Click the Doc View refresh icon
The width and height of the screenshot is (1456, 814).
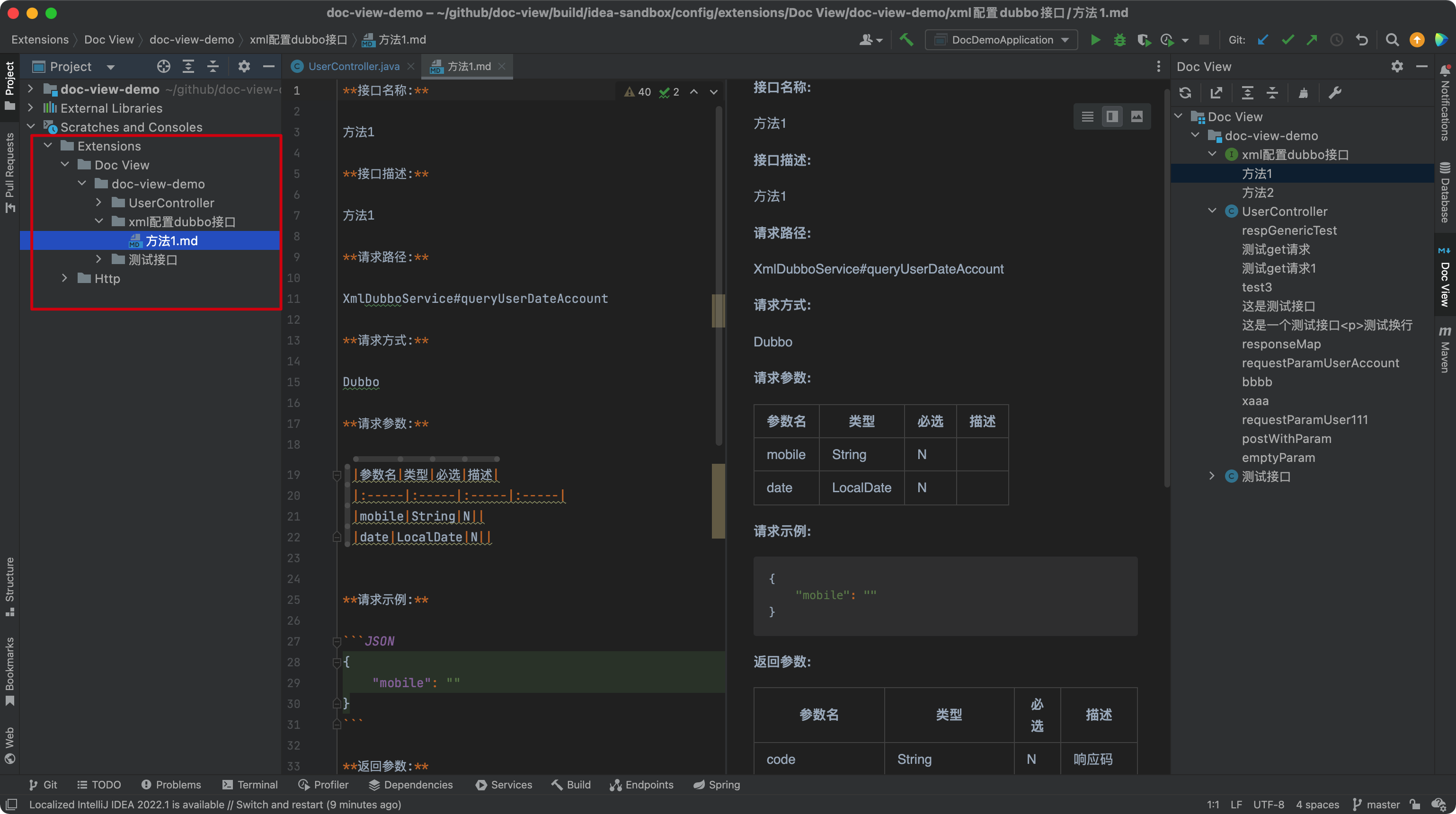[x=1185, y=93]
